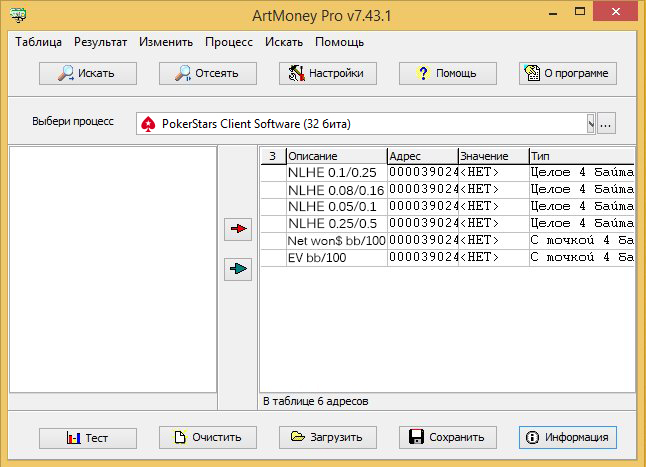Click the ArtMoney app icon in title bar
Image resolution: width=646 pixels, height=467 pixels.
click(18, 15)
